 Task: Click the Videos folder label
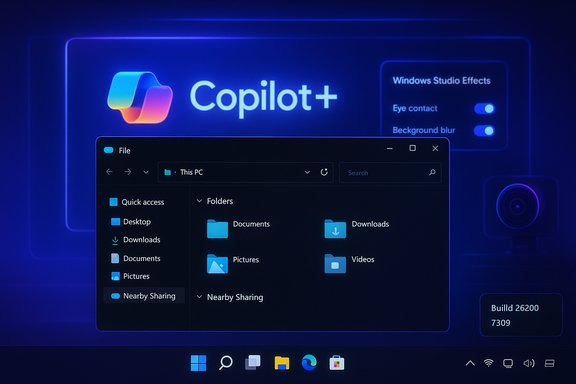[363, 259]
